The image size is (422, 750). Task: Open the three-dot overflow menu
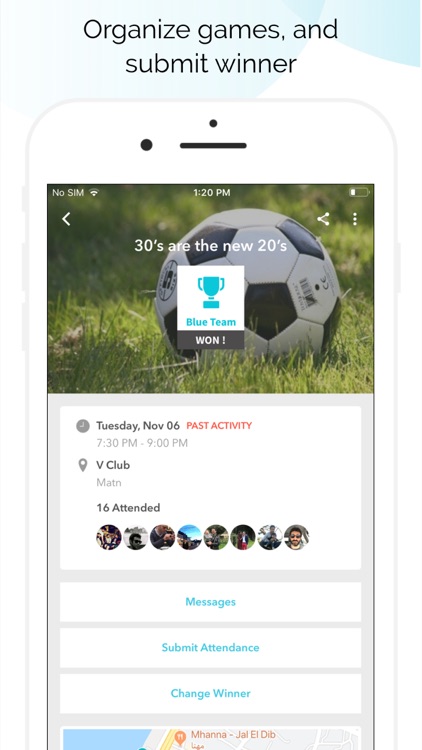pos(355,219)
